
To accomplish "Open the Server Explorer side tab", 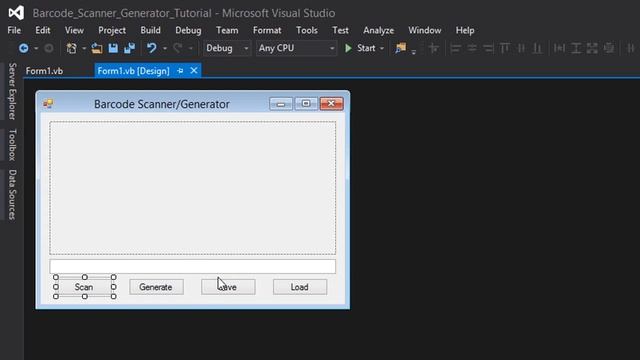I will (x=13, y=91).
